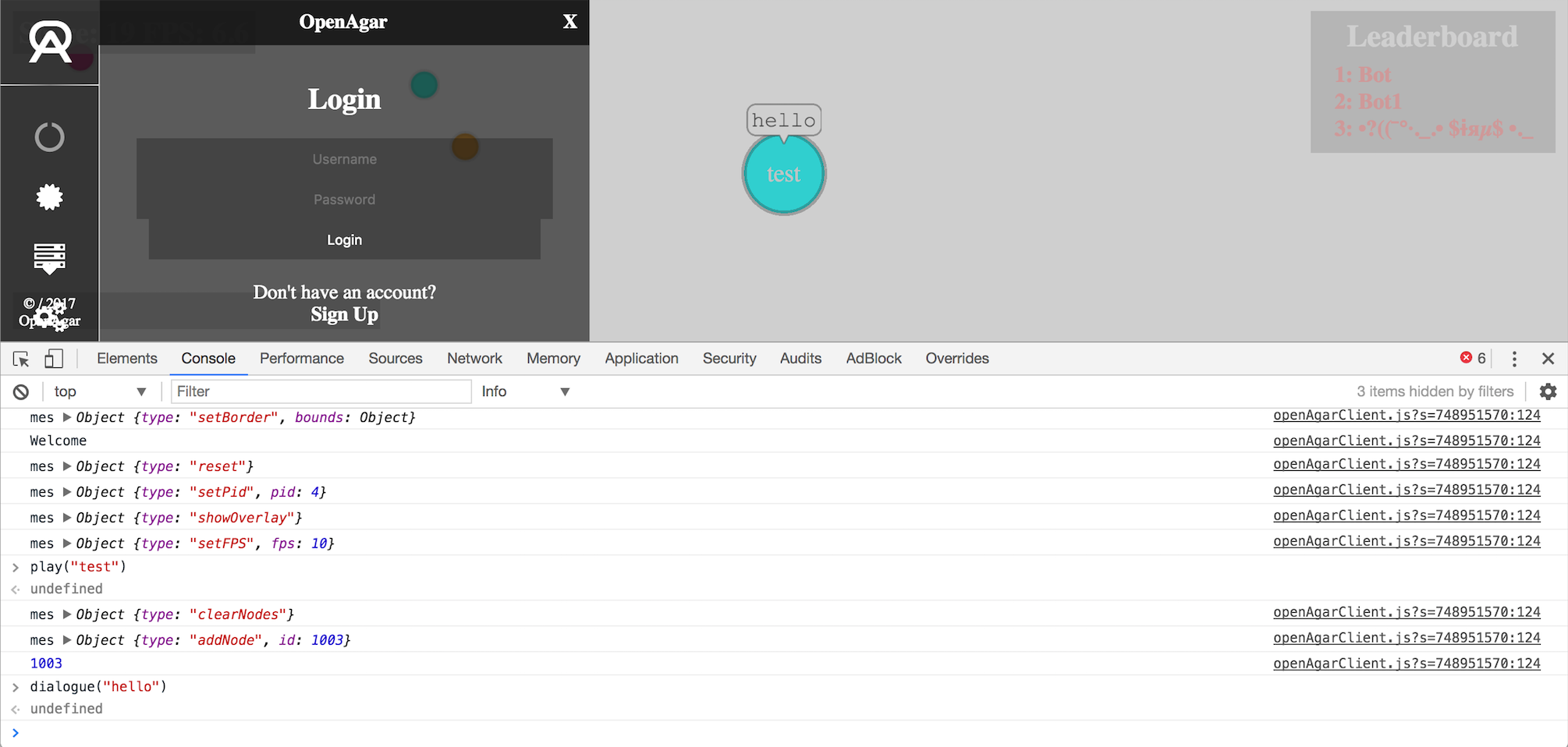
Task: Select the spinner circle icon in sidebar
Action: coord(48,136)
